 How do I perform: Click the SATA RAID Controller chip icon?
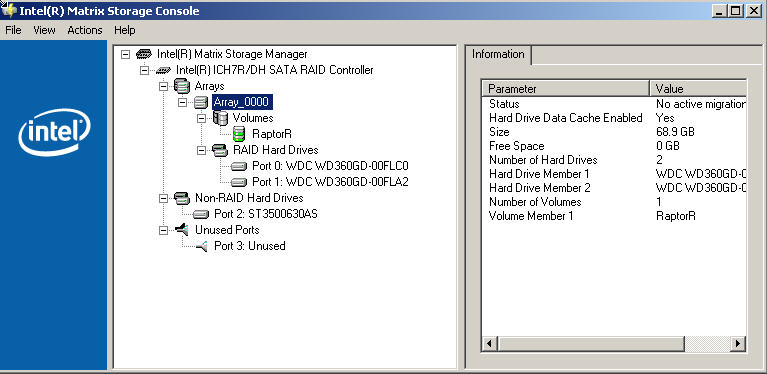[x=163, y=70]
